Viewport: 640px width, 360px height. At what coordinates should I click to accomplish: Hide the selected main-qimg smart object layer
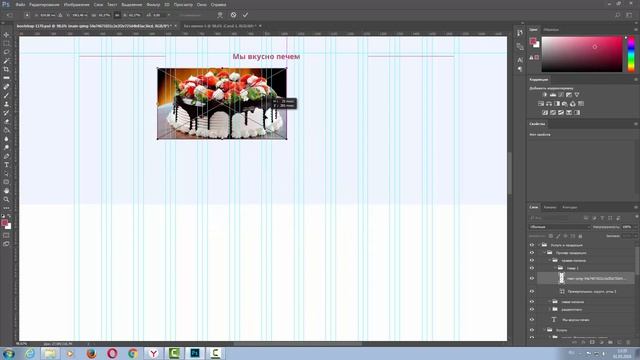[x=532, y=278]
